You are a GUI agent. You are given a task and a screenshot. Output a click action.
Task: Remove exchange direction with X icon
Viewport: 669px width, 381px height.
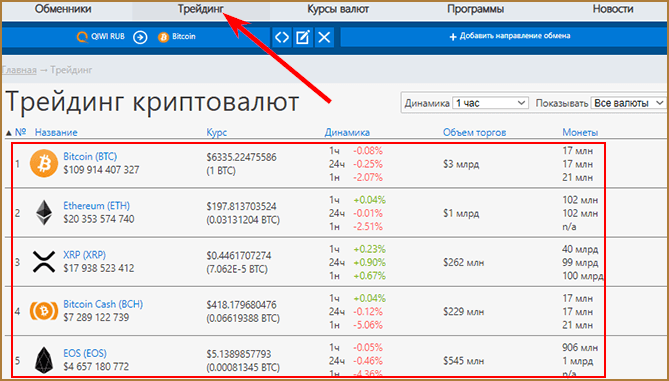pyautogui.click(x=324, y=38)
